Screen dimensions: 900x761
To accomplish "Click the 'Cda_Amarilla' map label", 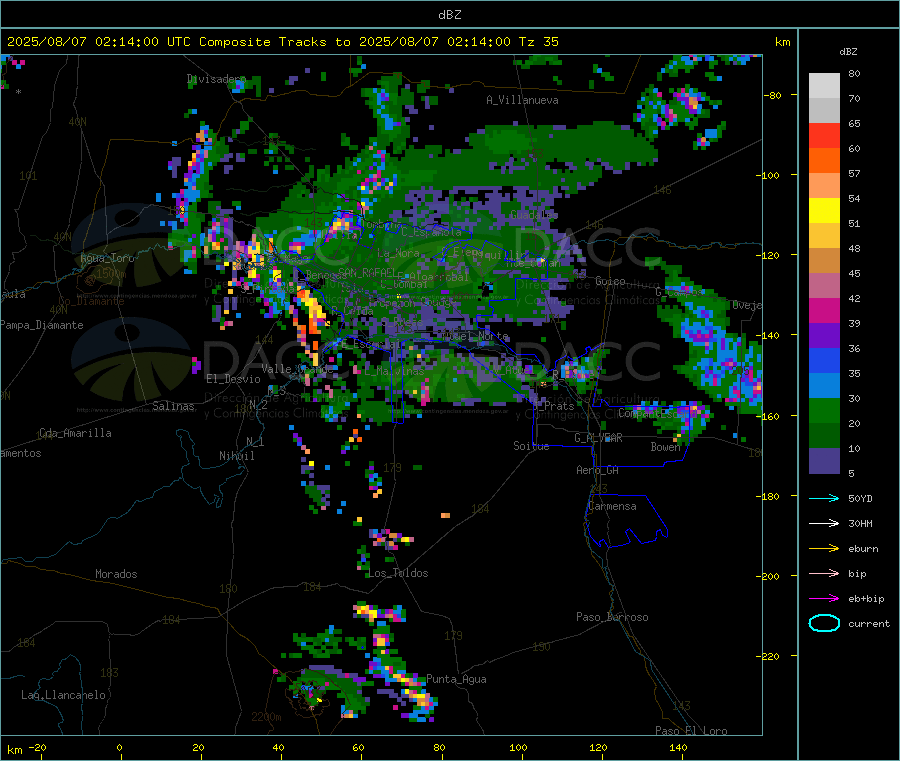I will [x=75, y=433].
